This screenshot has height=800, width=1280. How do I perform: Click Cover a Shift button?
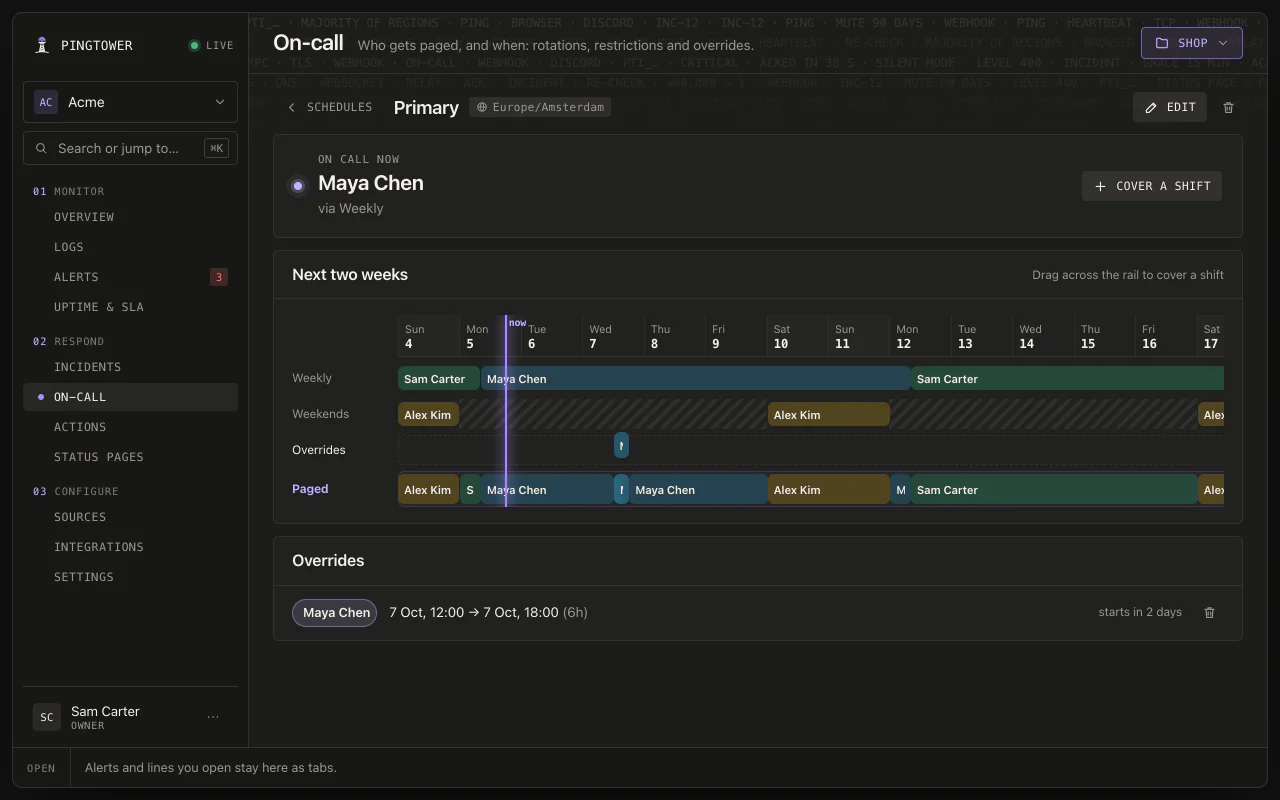(1152, 186)
